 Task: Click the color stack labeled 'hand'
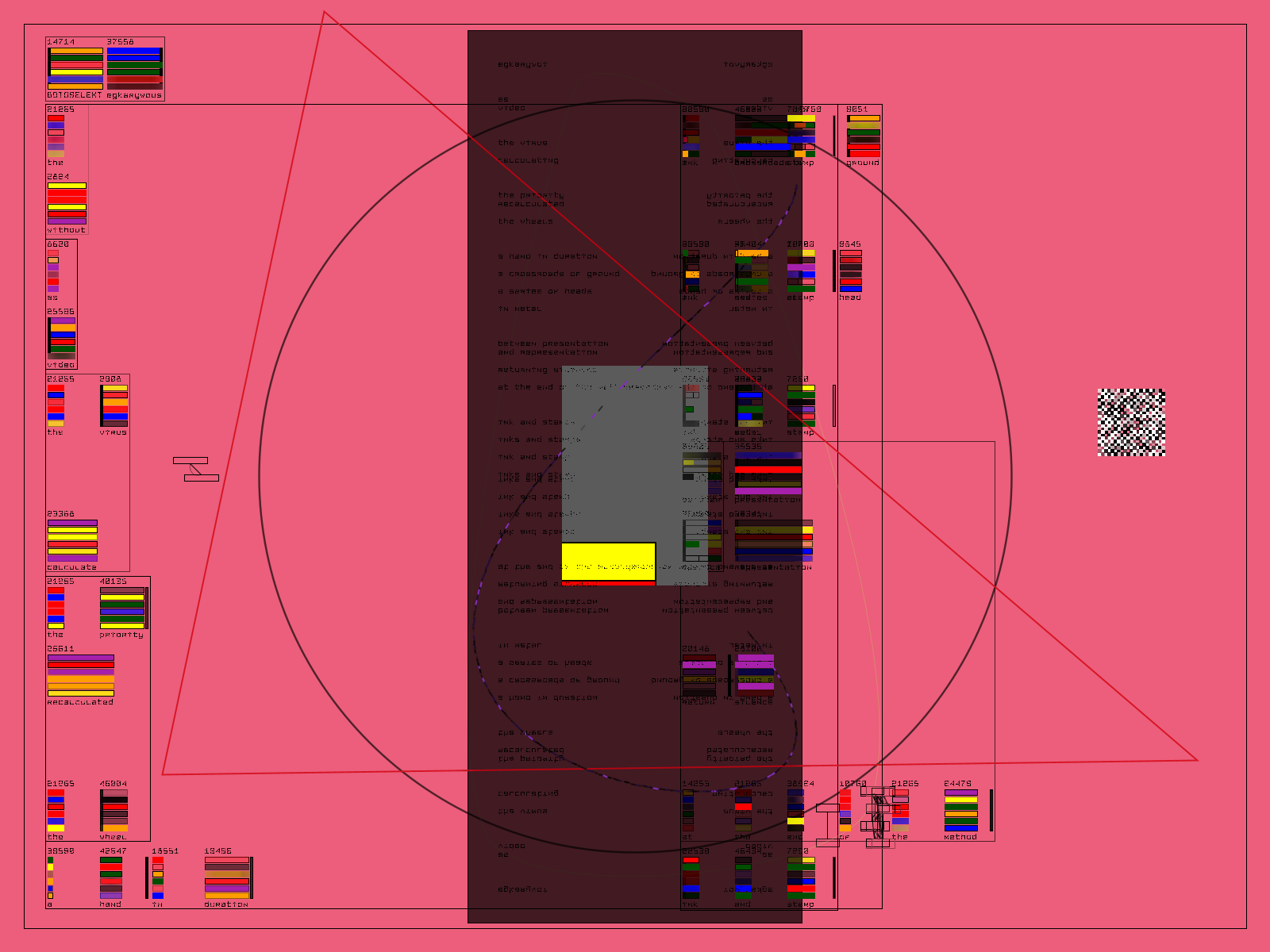(111, 877)
